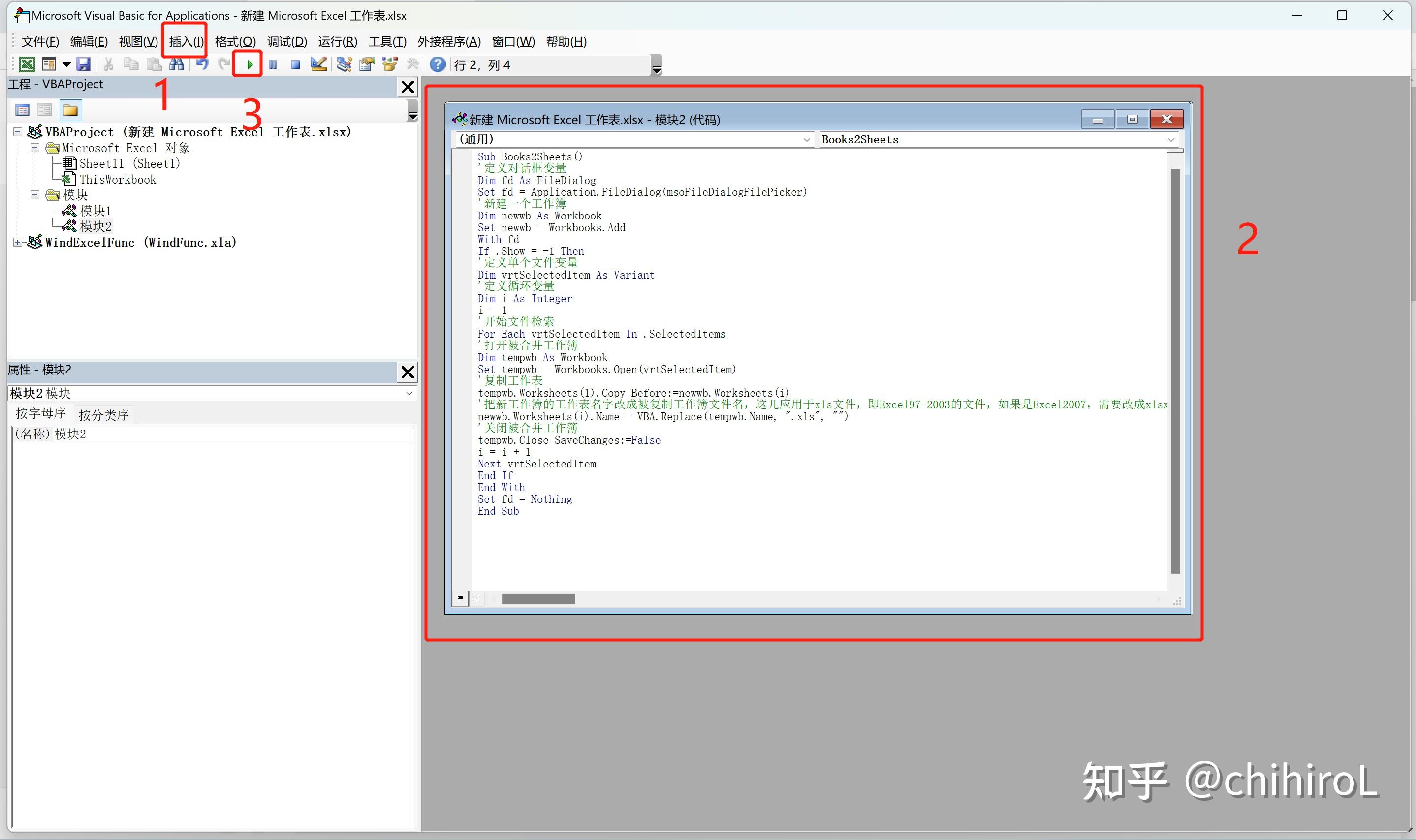The width and height of the screenshot is (1416, 840).
Task: Select Sheet11 (Sheet1) in the project tree
Action: (x=129, y=163)
